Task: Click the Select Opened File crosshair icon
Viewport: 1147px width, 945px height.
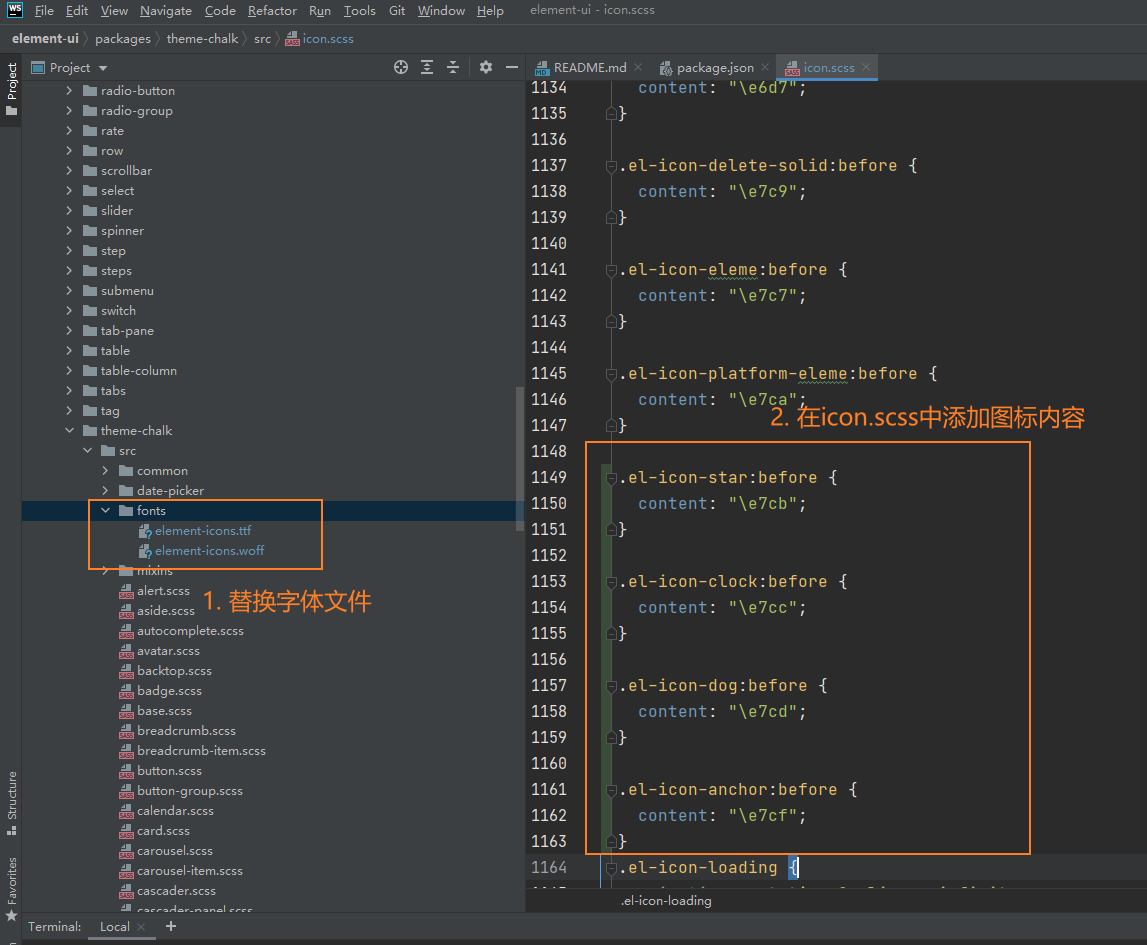Action: click(x=401, y=67)
